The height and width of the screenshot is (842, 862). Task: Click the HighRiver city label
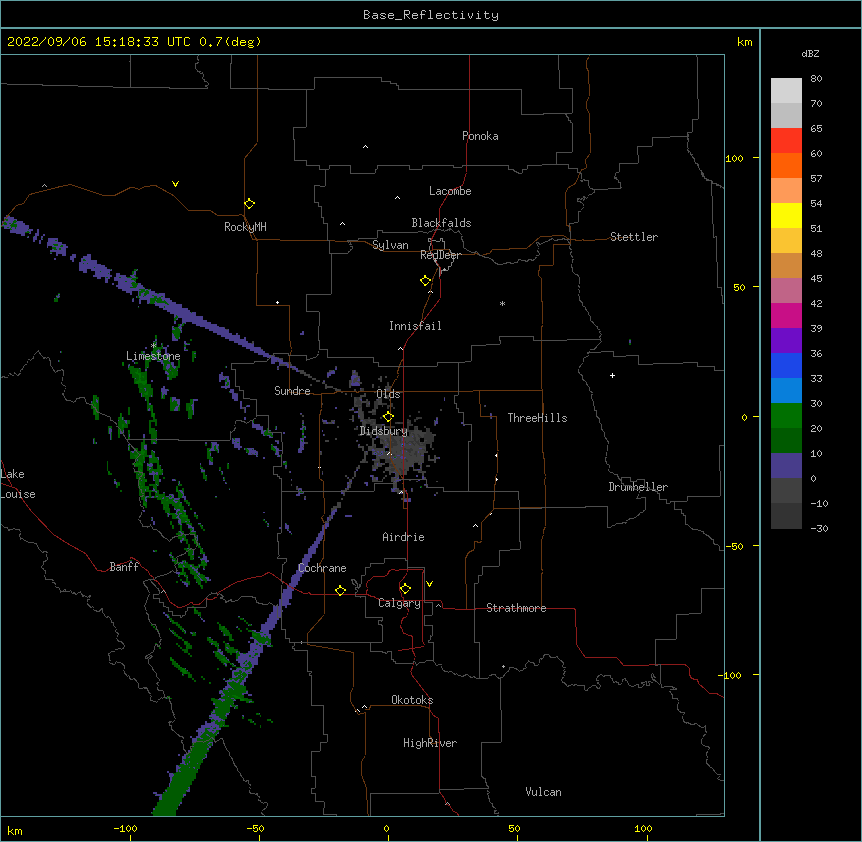tap(430, 743)
